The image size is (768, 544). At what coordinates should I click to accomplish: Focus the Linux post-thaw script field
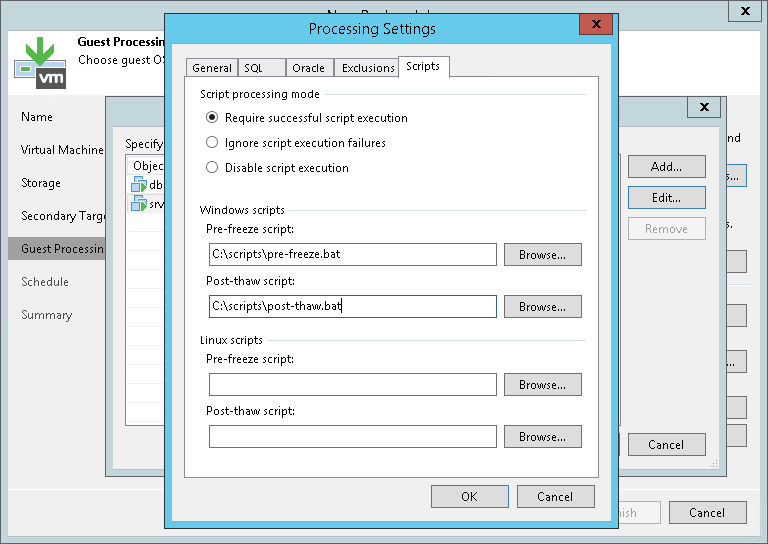(x=352, y=437)
